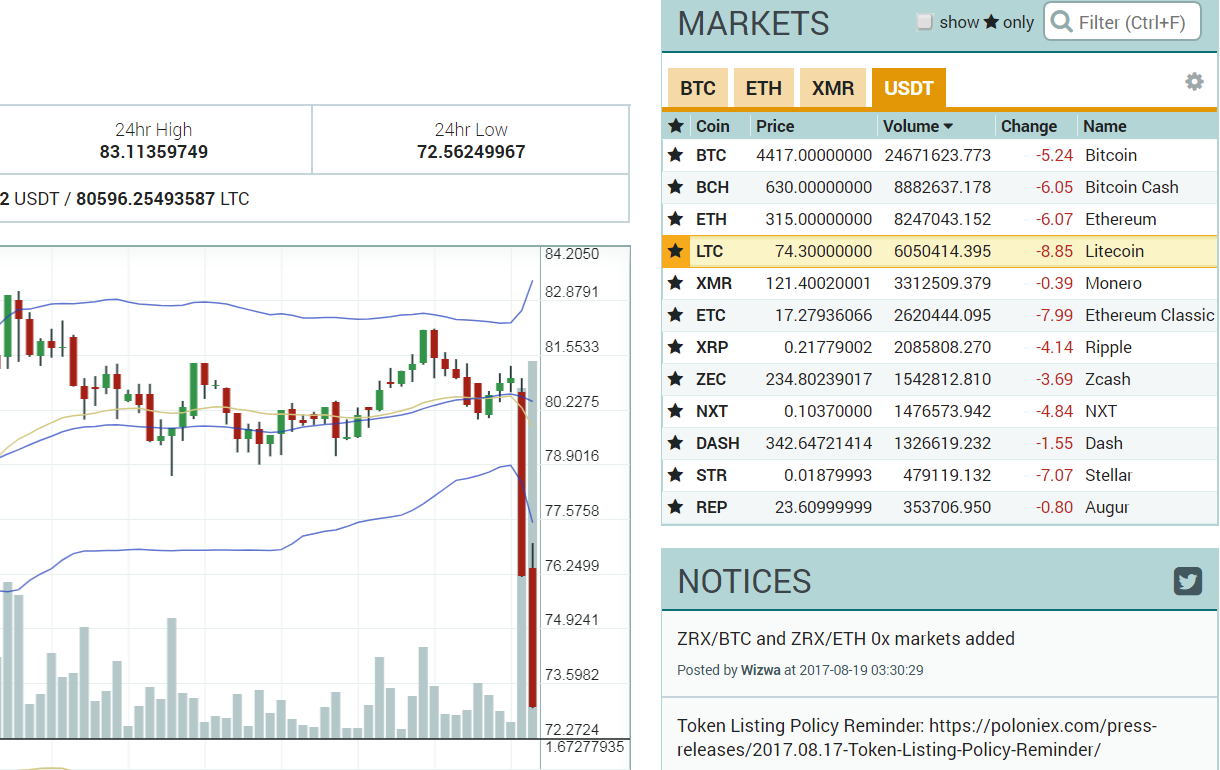Viewport: 1220px width, 770px height.
Task: Open markets settings gear
Action: tap(1194, 81)
